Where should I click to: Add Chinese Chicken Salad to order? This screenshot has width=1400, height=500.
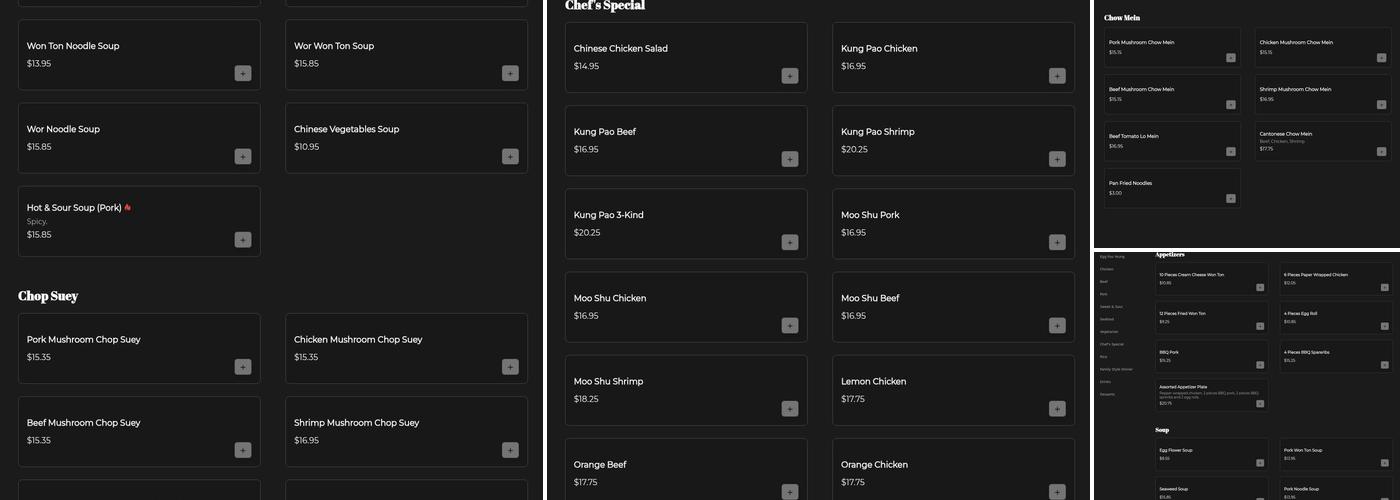click(x=790, y=76)
